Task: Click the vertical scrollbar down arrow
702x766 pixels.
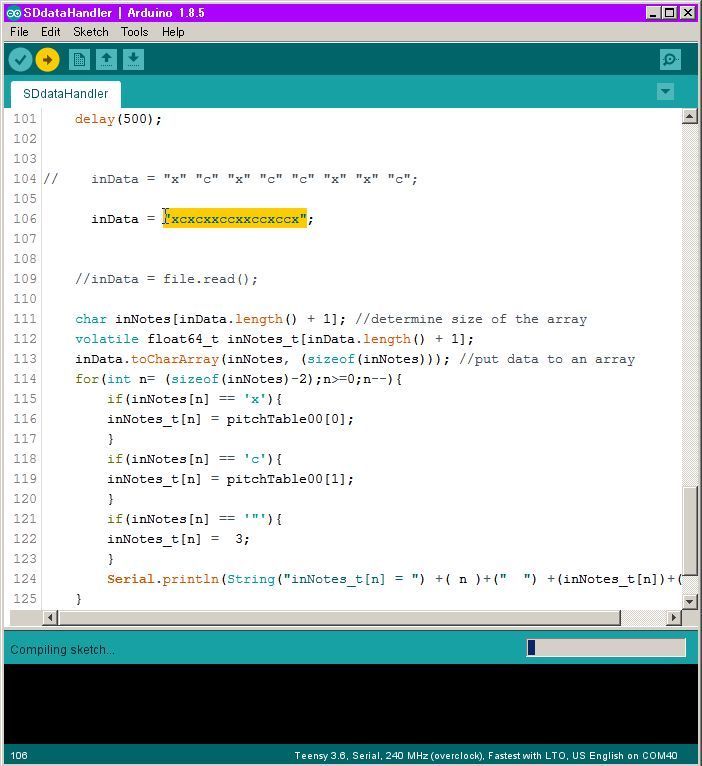Action: 689,601
